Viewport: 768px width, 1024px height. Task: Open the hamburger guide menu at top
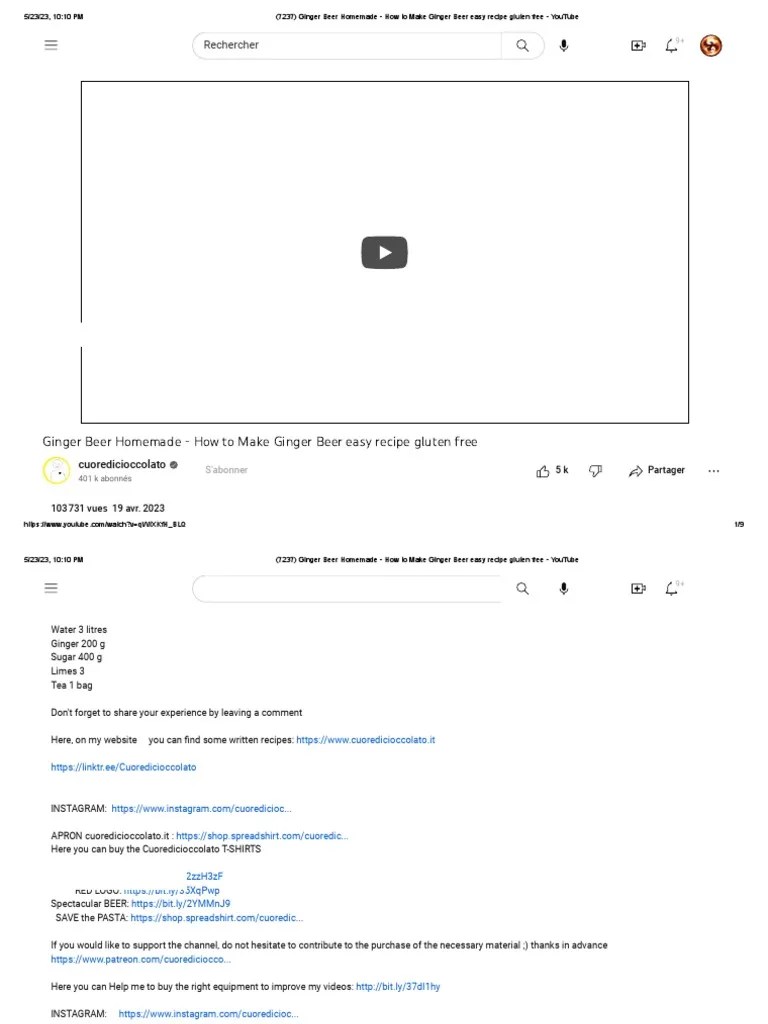pos(51,45)
